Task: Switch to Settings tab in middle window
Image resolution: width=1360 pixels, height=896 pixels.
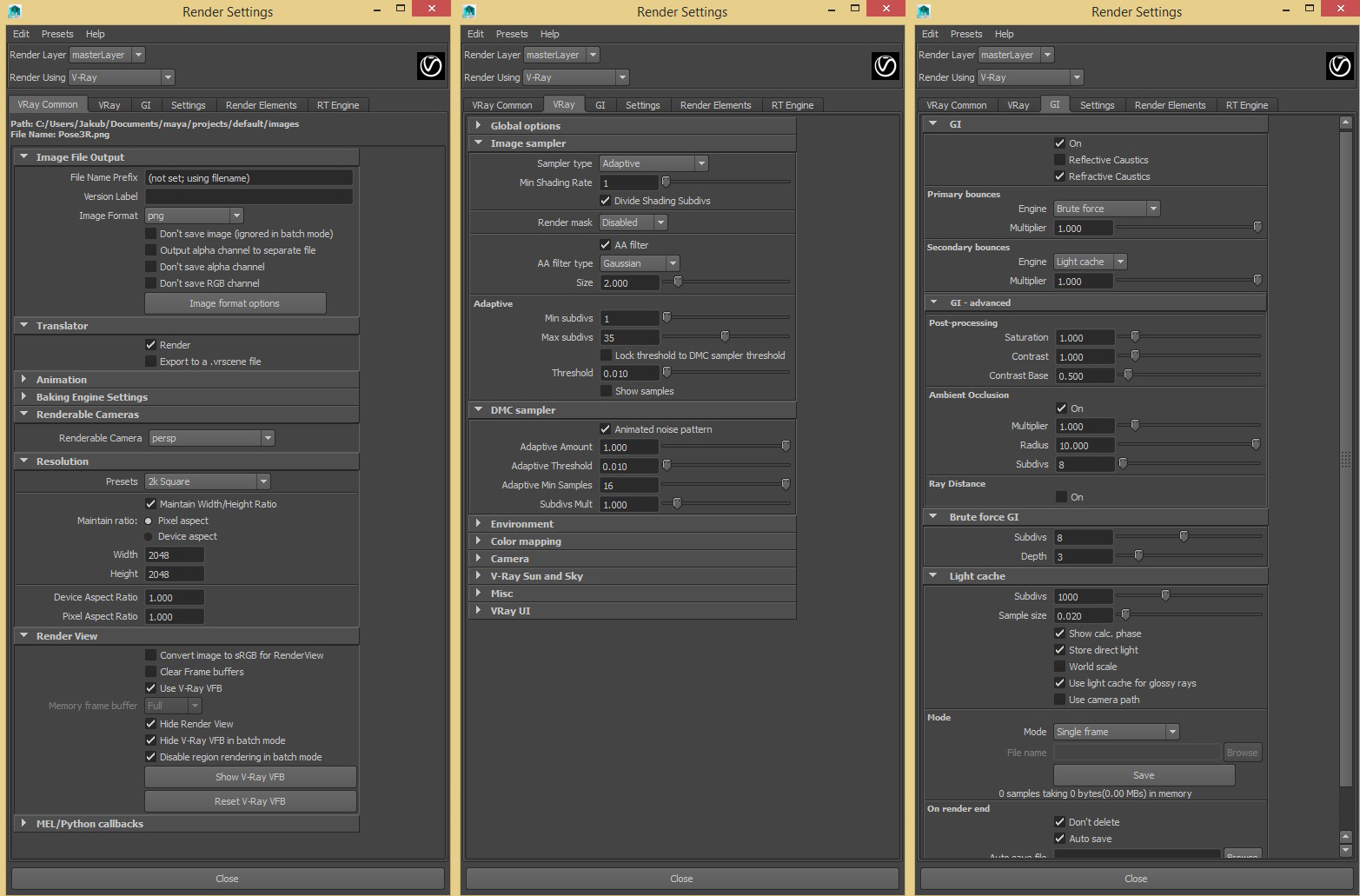Action: pos(642,105)
